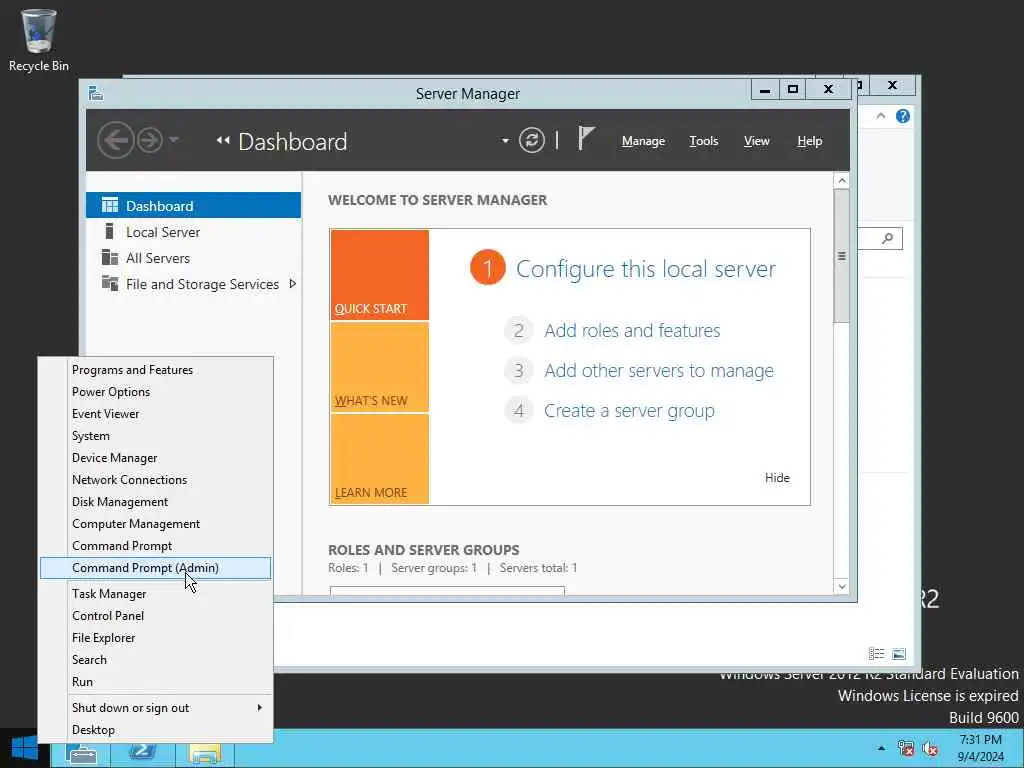Viewport: 1024px width, 768px height.
Task: Open PowerShell from the taskbar
Action: point(141,751)
